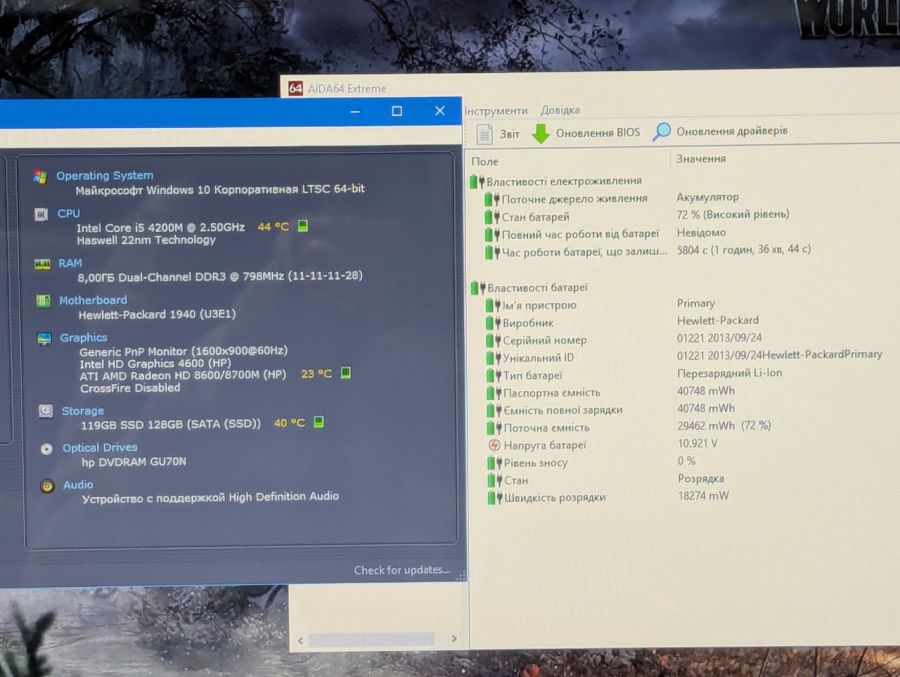Select the value 18274 mW
This screenshot has height=677, width=900.
coord(703,496)
